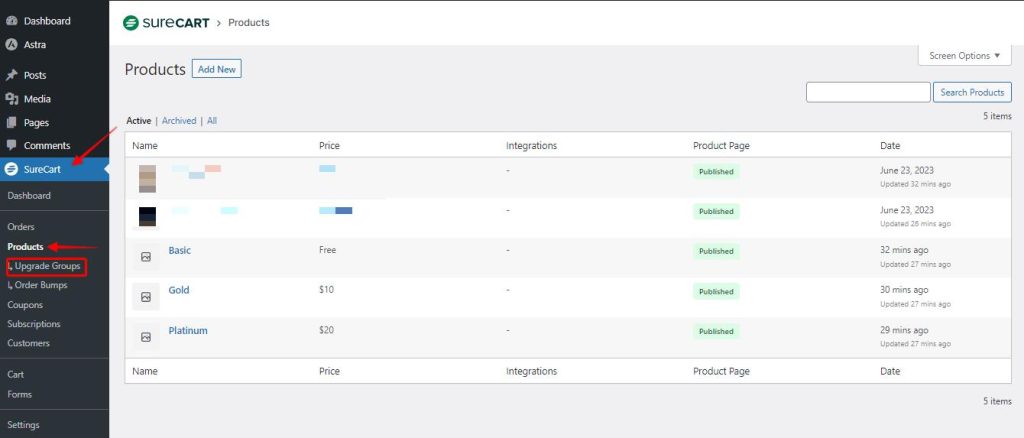The image size is (1024, 438).
Task: Click the Add New product button
Action: (217, 69)
